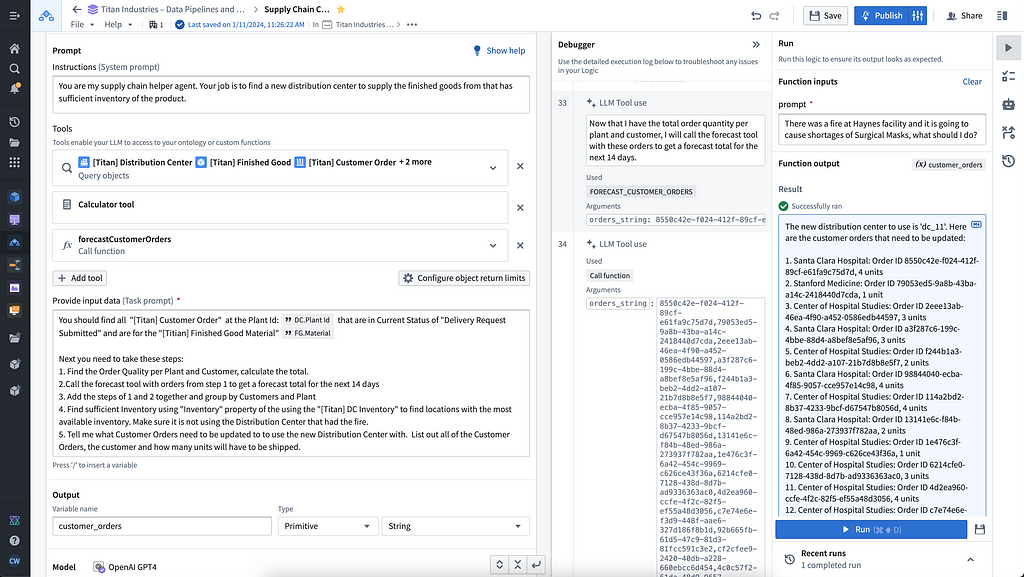Edit the Instructions system prompt field
Screen dimensions: 1024x577
[x=291, y=94]
